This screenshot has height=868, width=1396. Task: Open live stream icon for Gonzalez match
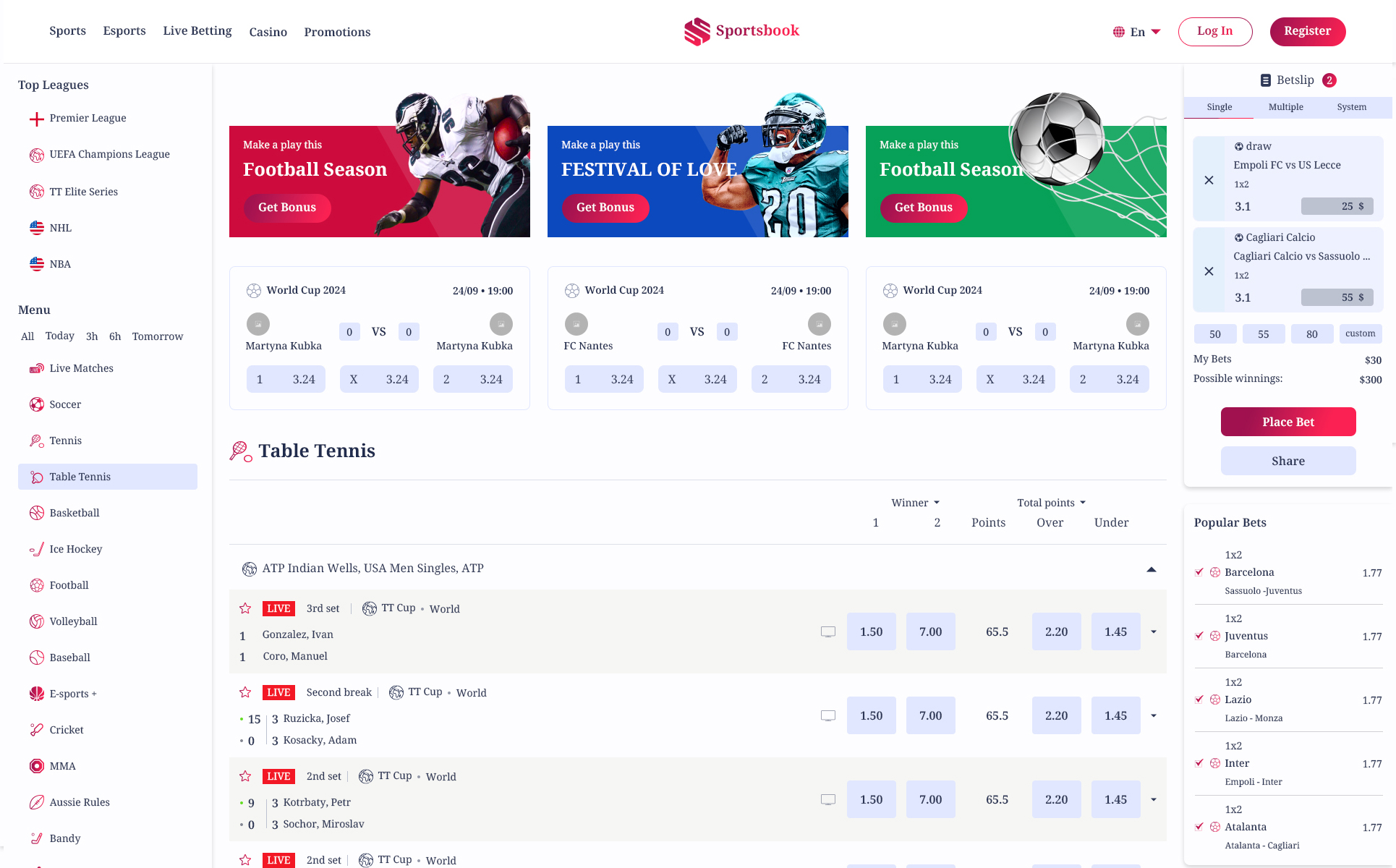click(828, 631)
